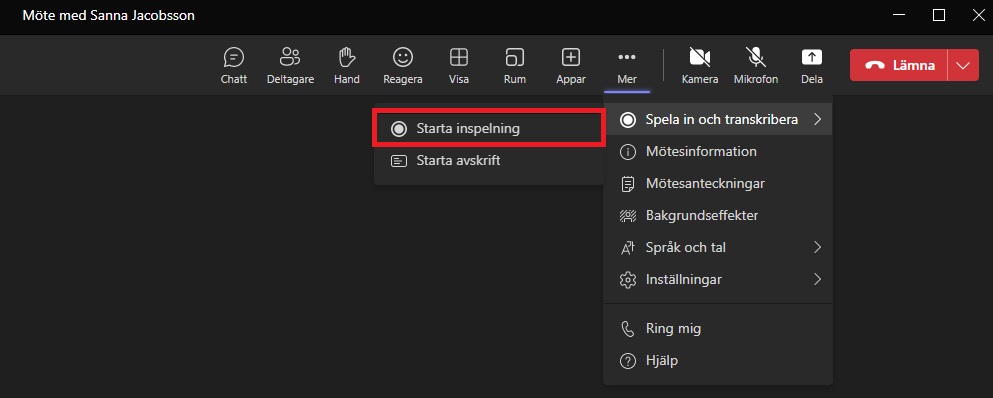Click the chevron on Spela in och transkribera
This screenshot has width=993, height=398.
coord(818,119)
